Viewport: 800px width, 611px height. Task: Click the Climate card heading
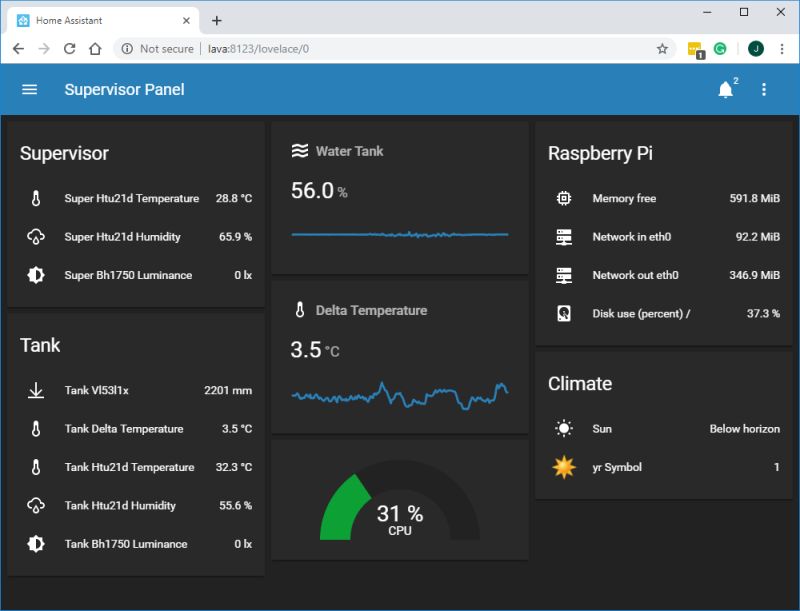coord(580,384)
